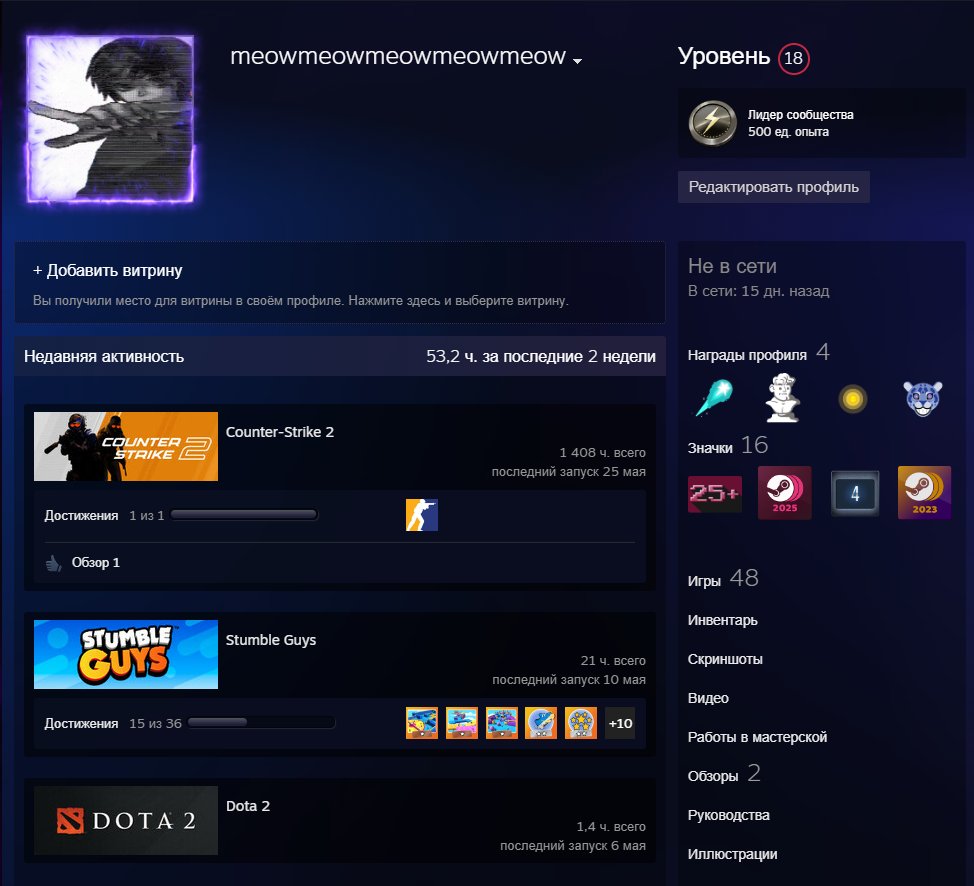This screenshot has width=974, height=886.
Task: Click the 'Не в сети' status text
Action: [732, 266]
